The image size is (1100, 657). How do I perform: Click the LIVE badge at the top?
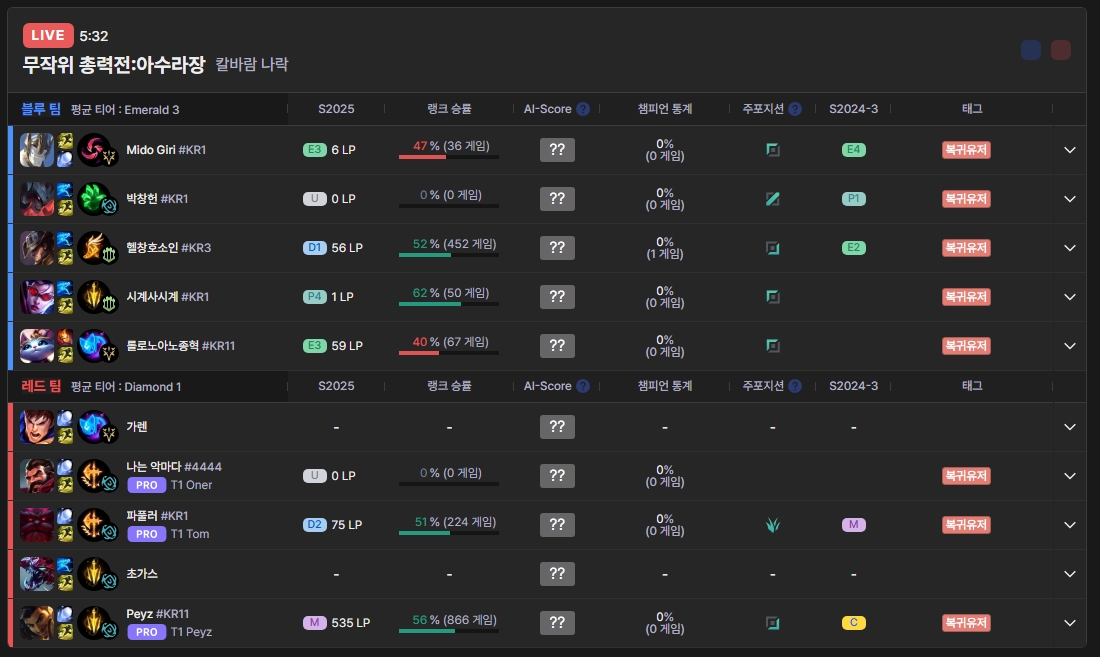click(48, 36)
